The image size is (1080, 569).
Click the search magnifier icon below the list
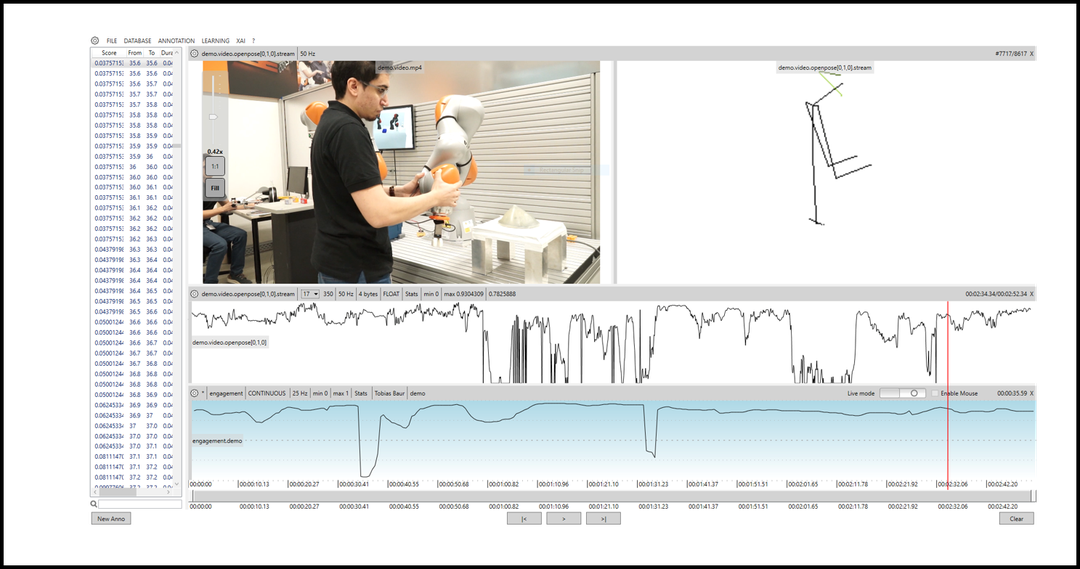click(x=94, y=504)
